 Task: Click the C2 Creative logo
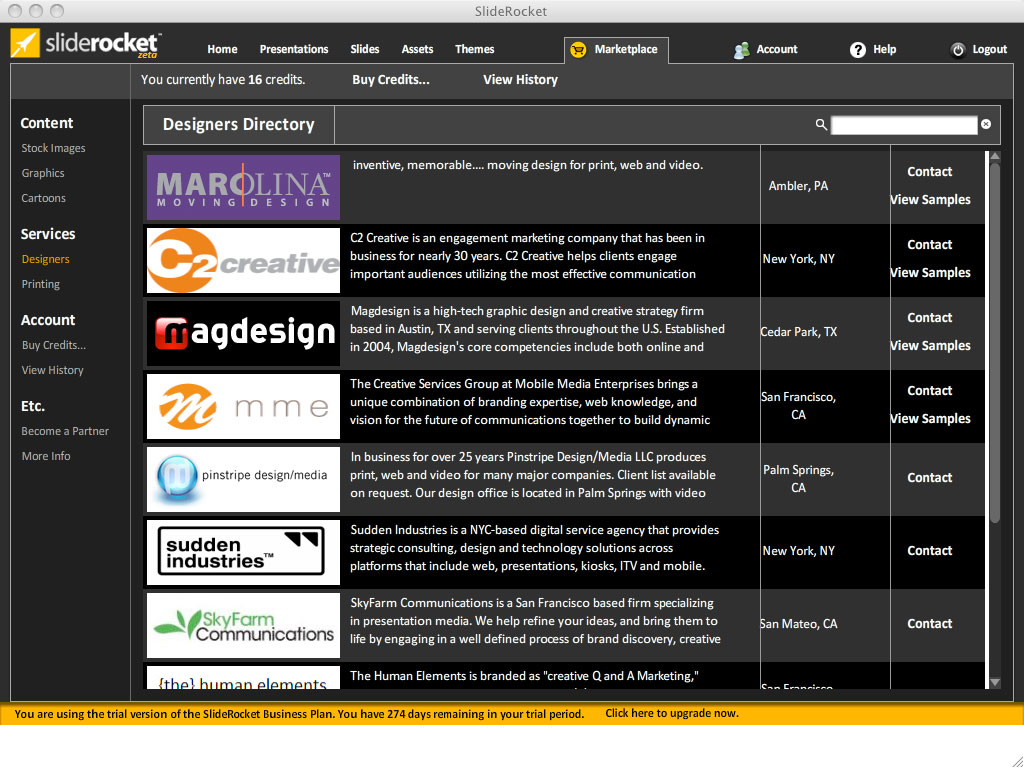[244, 261]
